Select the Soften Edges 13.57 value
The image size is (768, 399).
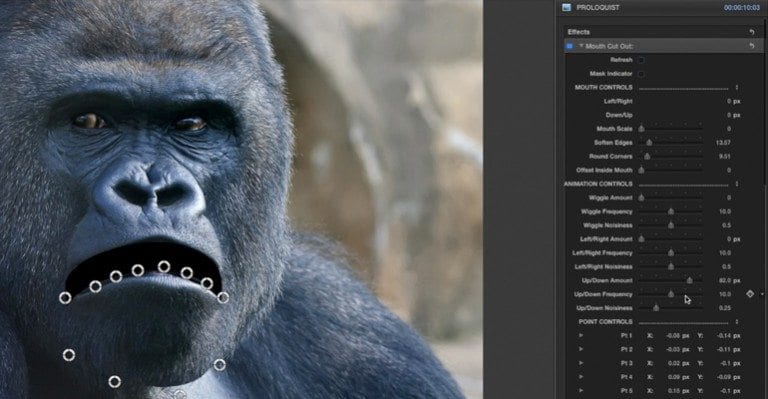(x=723, y=142)
